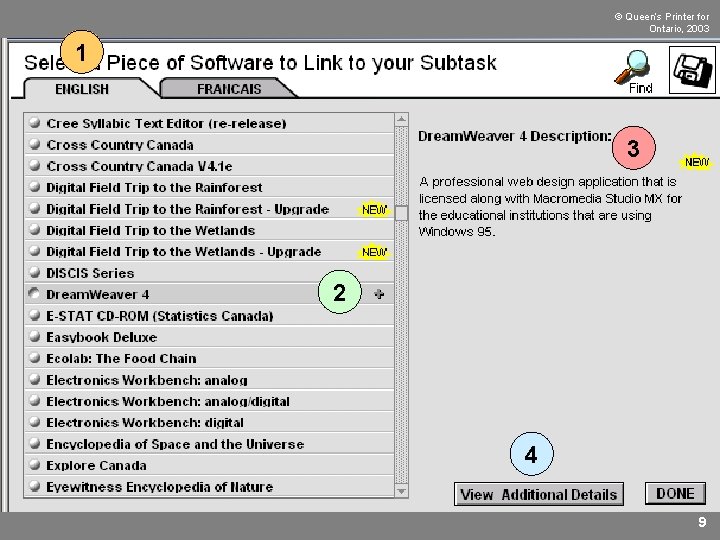Switch to the ENGLISH tab

point(82,89)
